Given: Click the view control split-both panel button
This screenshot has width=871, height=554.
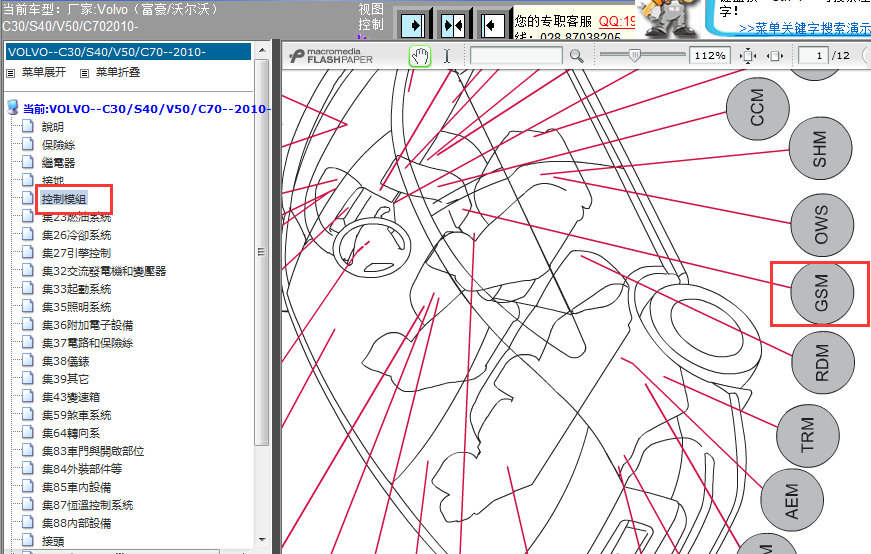Looking at the screenshot, I should [x=452, y=25].
